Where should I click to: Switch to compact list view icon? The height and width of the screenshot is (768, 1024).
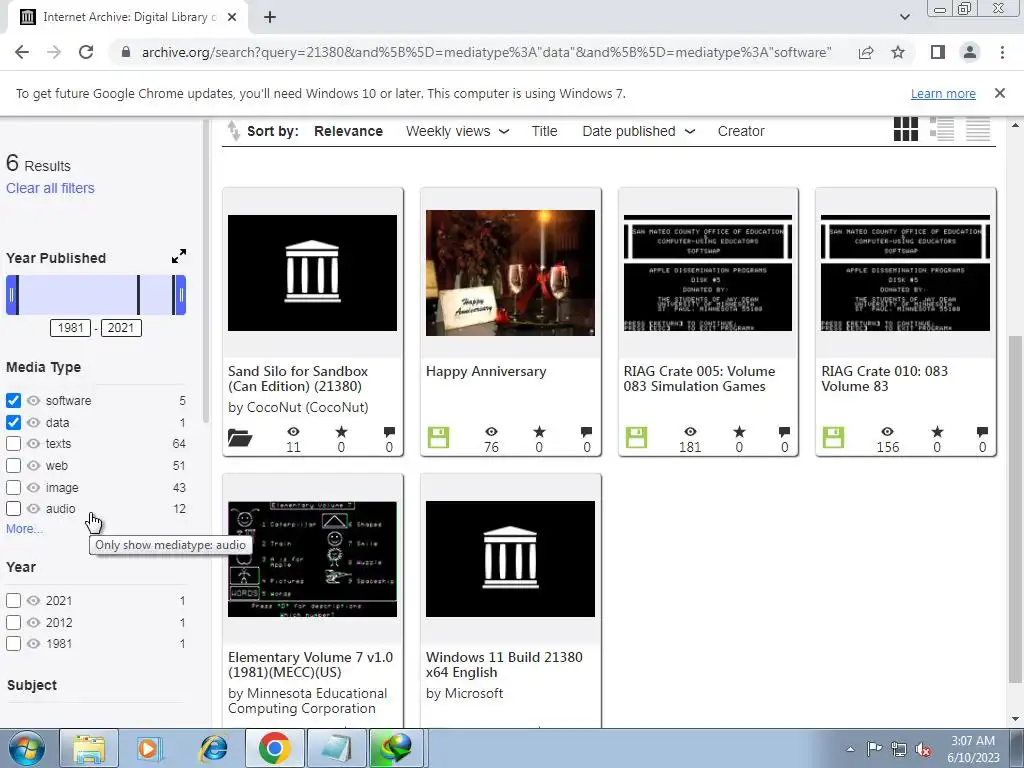pyautogui.click(x=978, y=129)
